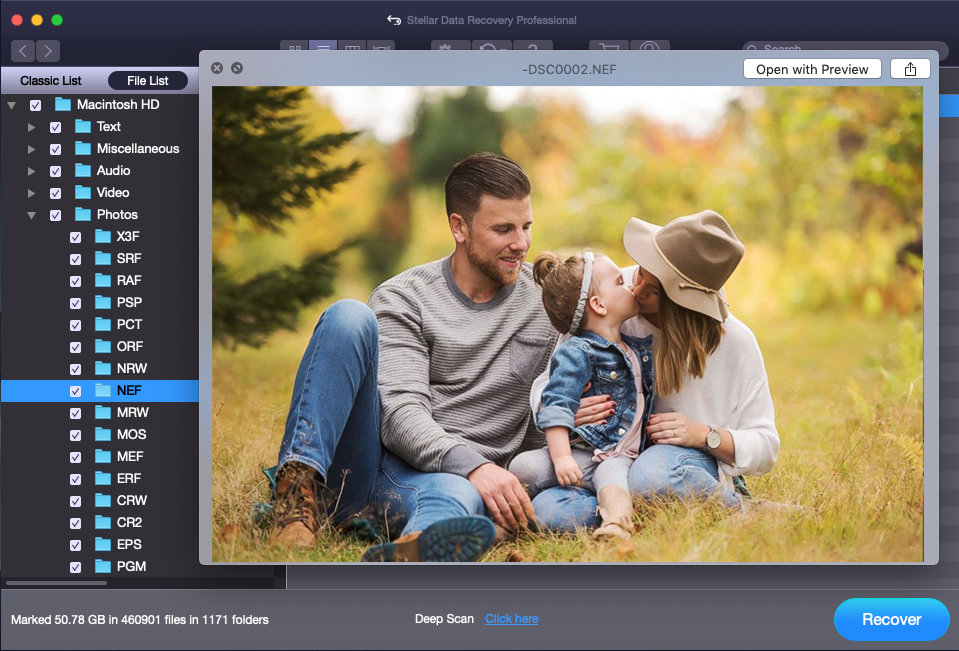Select the NRW folder row
Screen dimensions: 959x651
[x=100, y=369]
